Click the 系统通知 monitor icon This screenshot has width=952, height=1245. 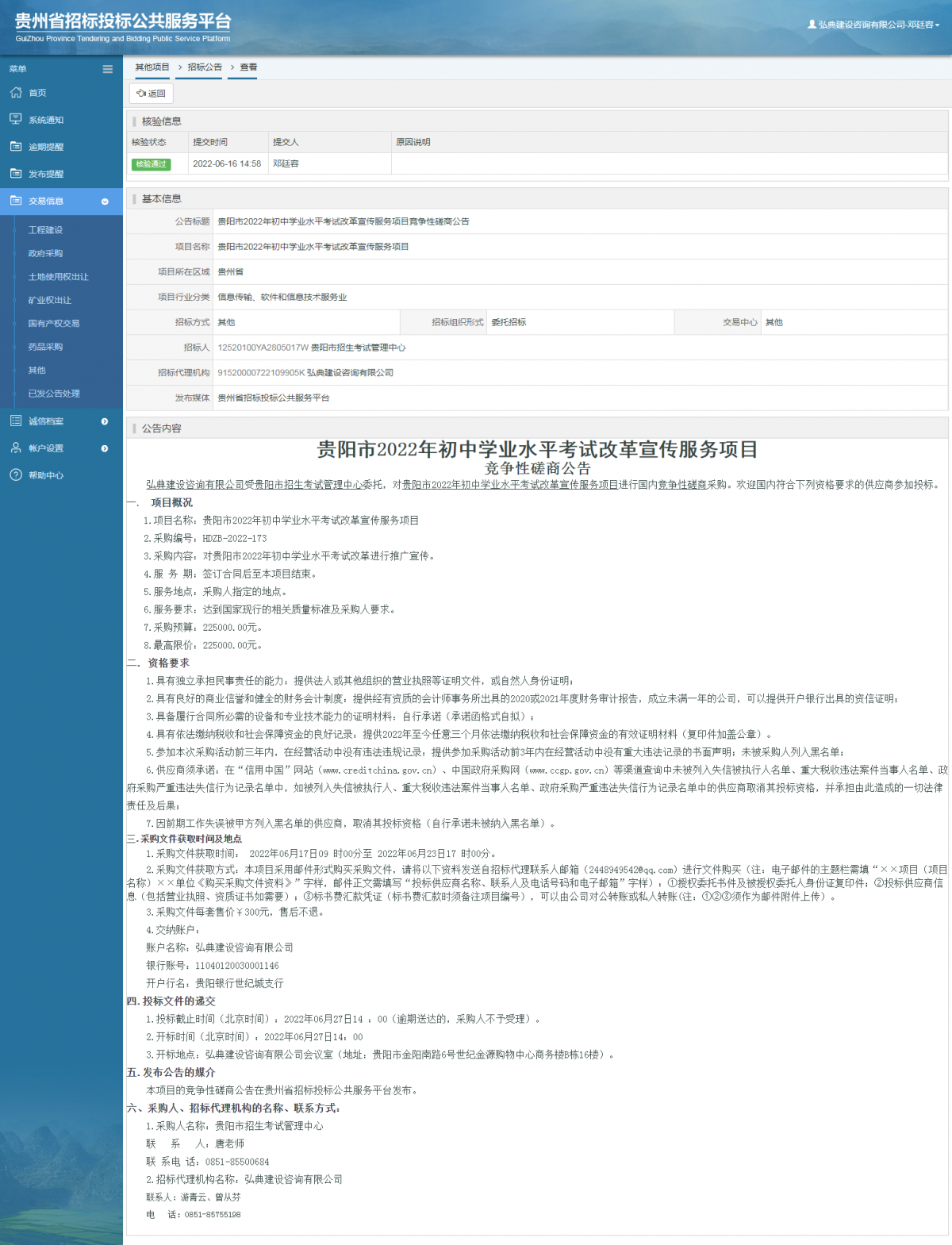pos(16,120)
